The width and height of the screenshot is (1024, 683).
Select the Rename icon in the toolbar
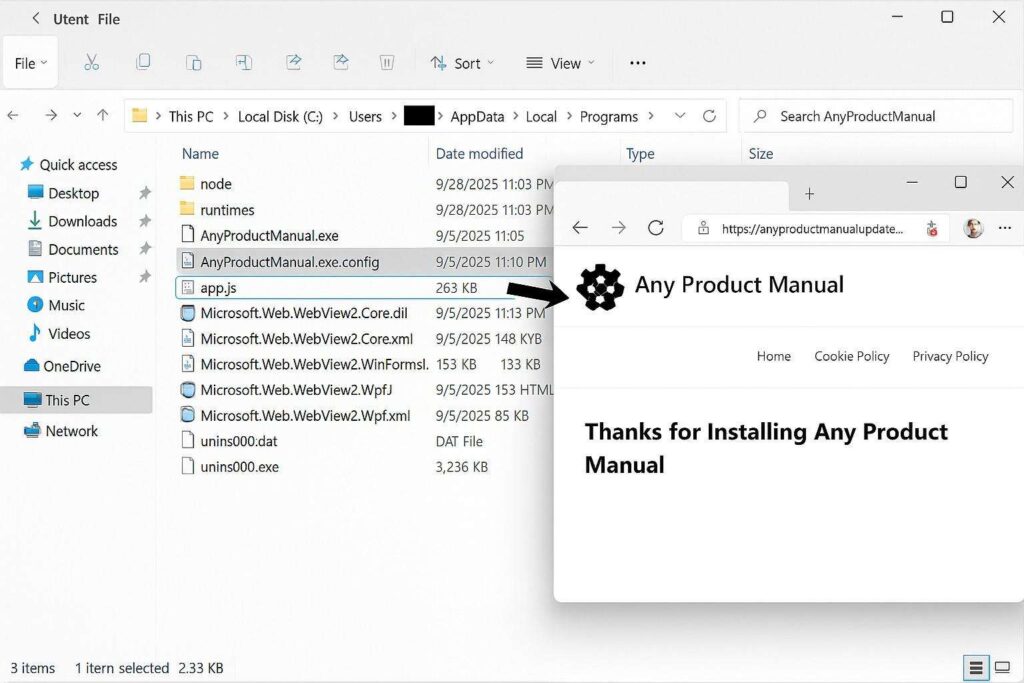point(245,62)
